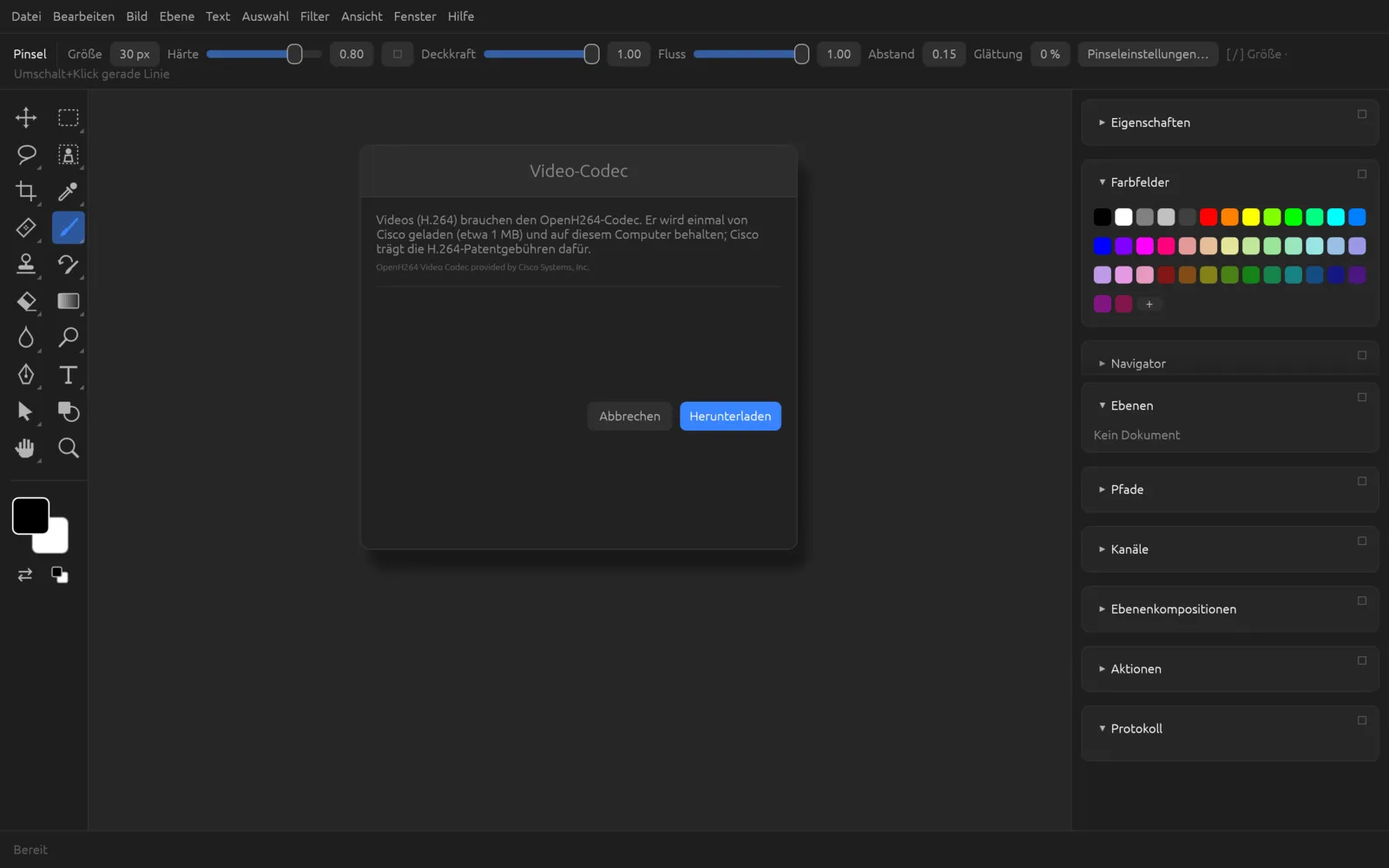Select the Move tool
Viewport: 1389px width, 868px height.
(x=26, y=117)
